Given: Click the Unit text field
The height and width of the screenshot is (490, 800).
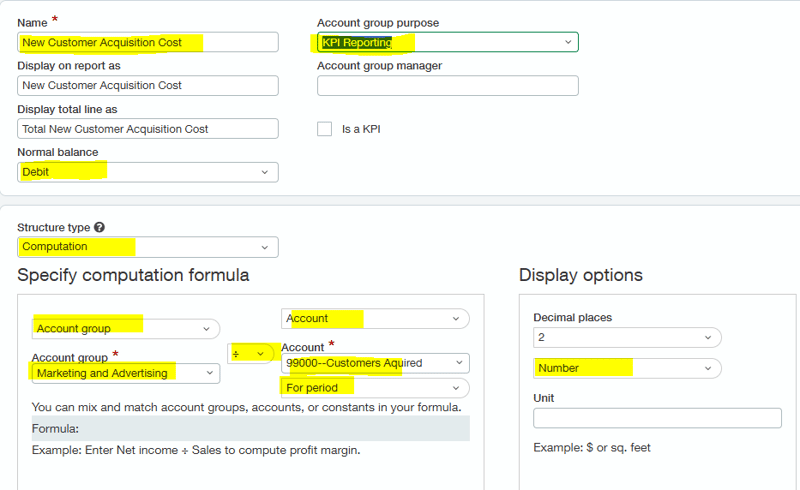Looking at the screenshot, I should (657, 418).
